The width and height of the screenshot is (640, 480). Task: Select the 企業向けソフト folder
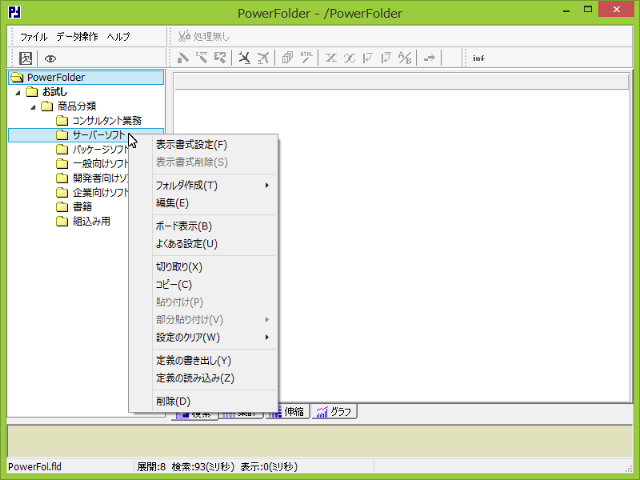coord(100,192)
